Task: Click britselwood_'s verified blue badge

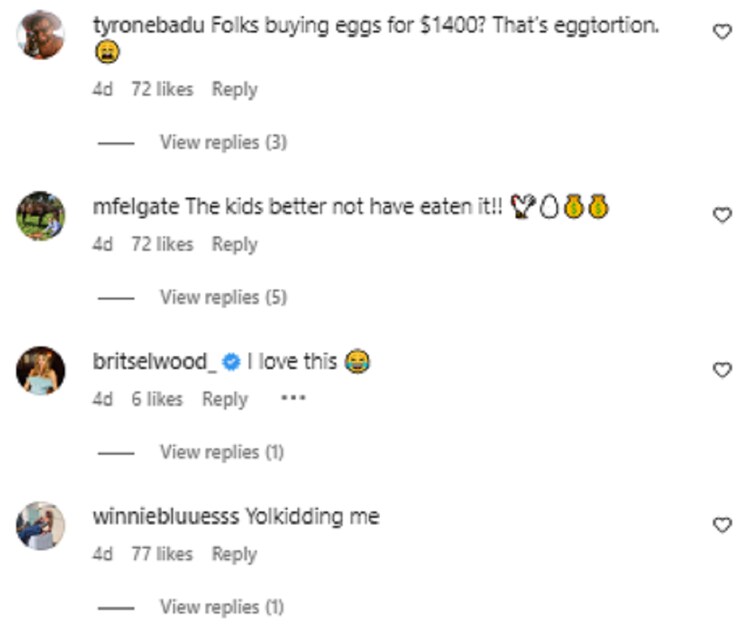Action: click(232, 362)
